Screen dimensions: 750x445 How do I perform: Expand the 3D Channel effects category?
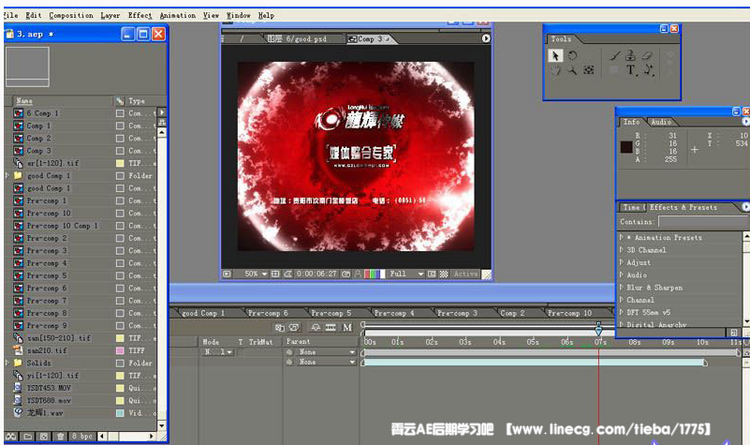click(621, 250)
